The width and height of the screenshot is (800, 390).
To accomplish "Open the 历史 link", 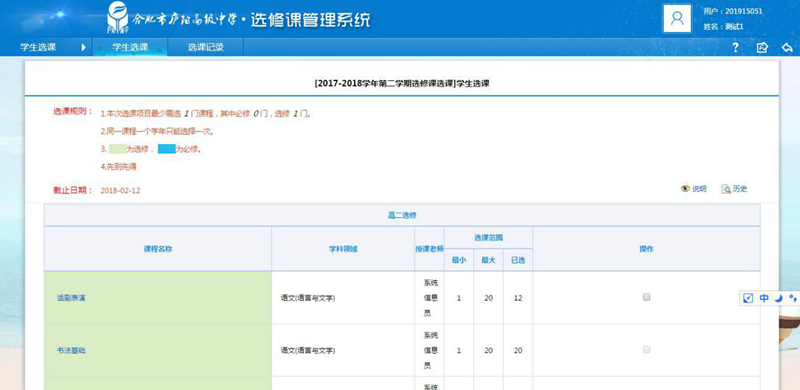I will coord(740,189).
